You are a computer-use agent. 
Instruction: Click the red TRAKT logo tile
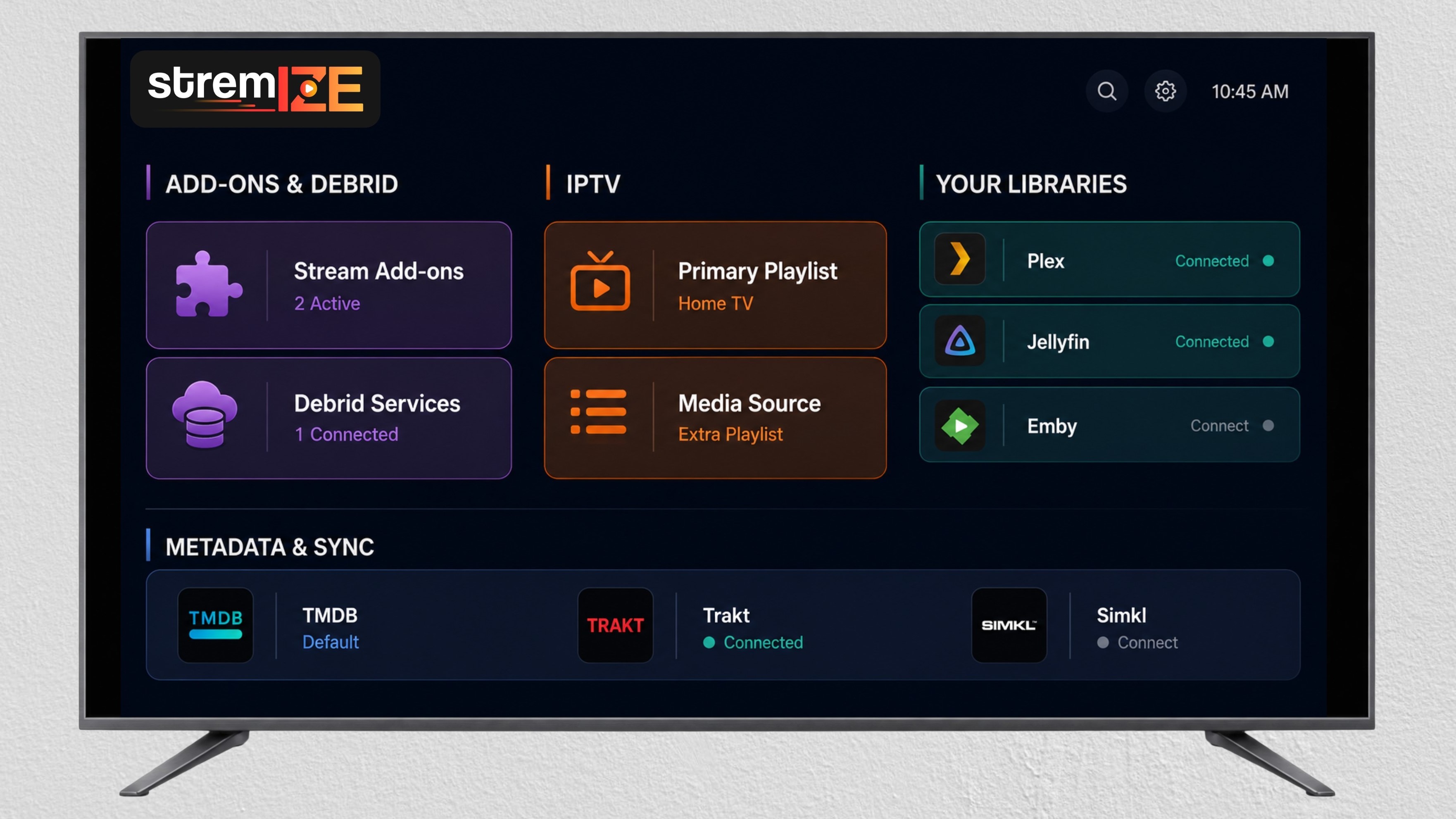(x=616, y=625)
